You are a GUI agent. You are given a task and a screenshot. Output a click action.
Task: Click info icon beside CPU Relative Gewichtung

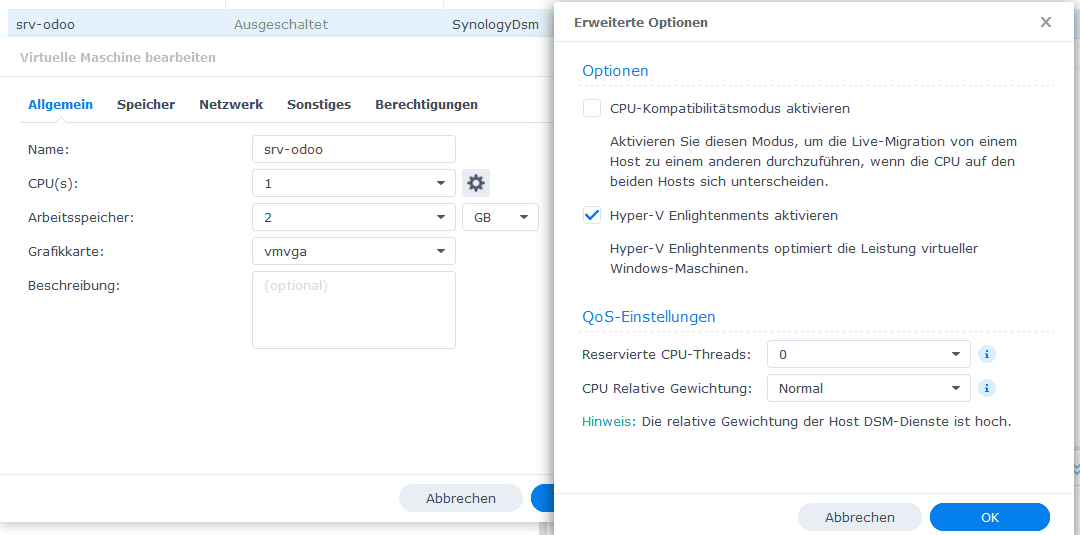click(987, 388)
